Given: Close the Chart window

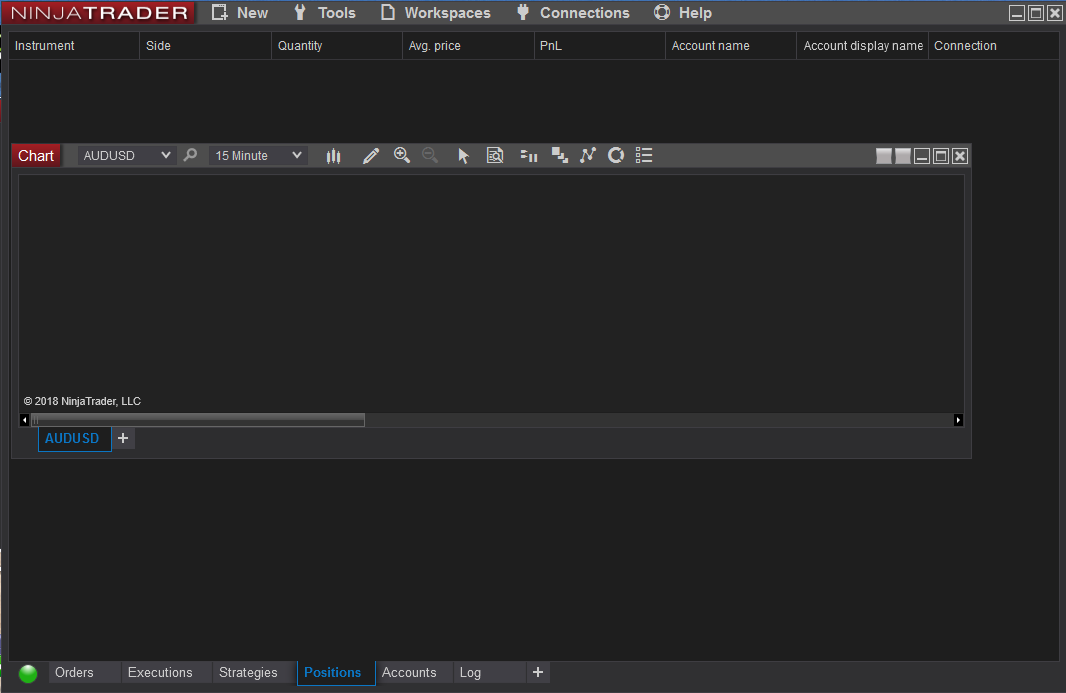Looking at the screenshot, I should coord(960,156).
